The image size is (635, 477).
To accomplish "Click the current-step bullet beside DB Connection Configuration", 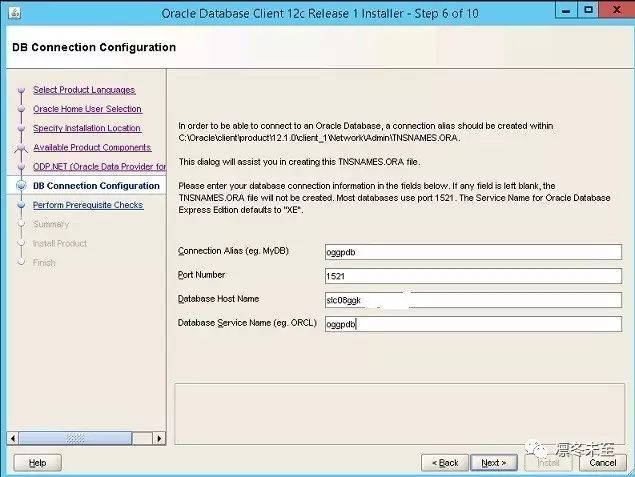I will pos(21,185).
